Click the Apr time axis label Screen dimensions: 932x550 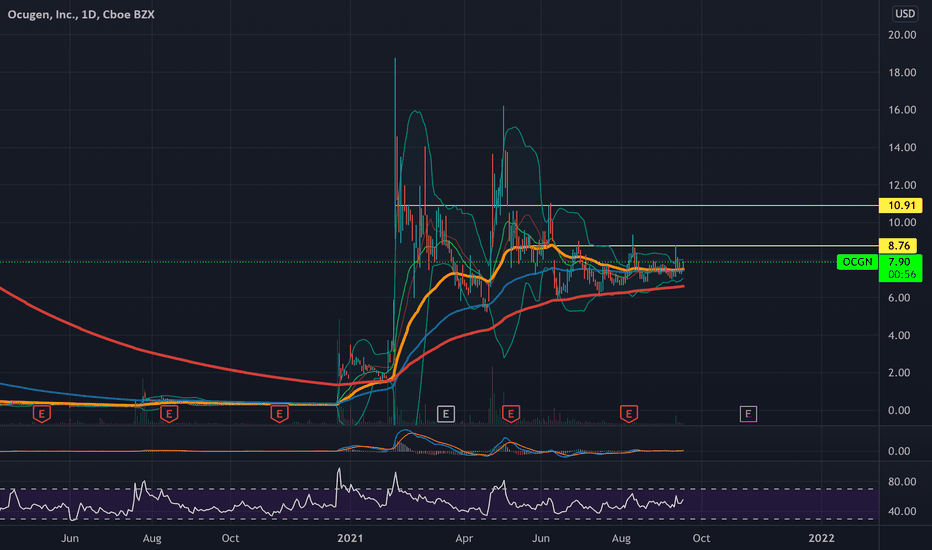[464, 538]
